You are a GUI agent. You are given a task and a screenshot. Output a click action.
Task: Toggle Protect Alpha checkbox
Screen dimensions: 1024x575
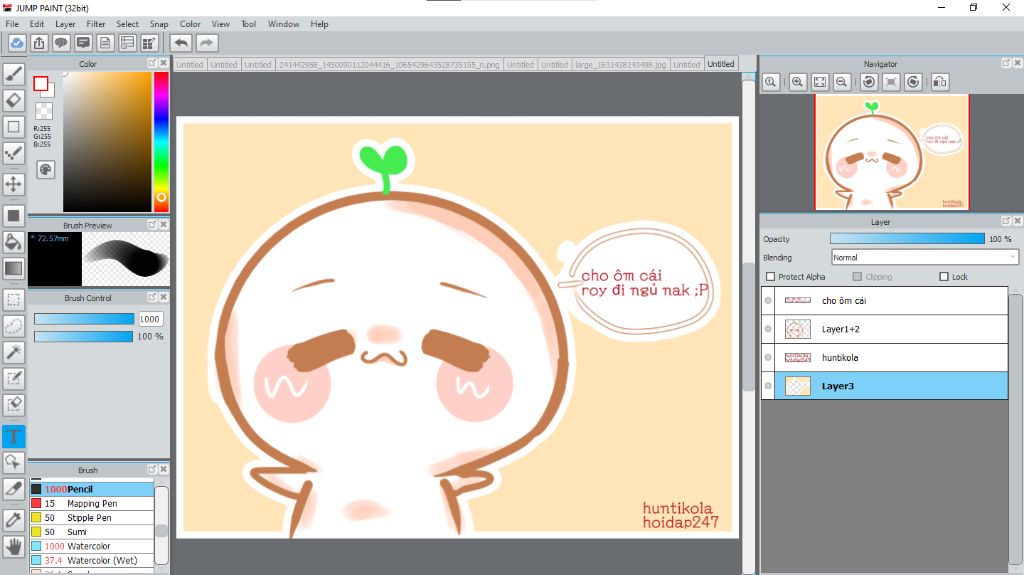pos(771,276)
